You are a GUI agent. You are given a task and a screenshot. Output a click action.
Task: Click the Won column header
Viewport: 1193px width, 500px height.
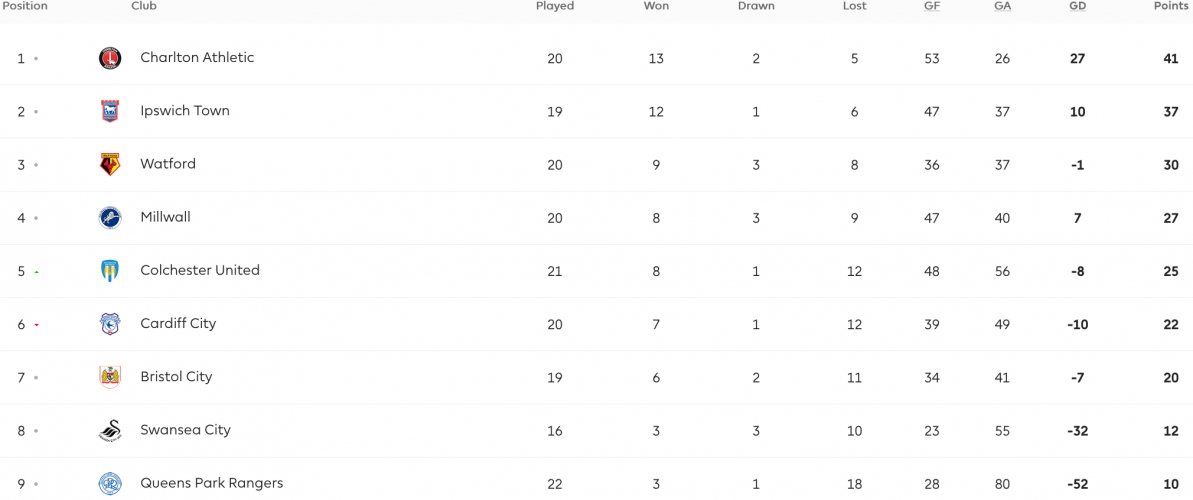pos(656,6)
